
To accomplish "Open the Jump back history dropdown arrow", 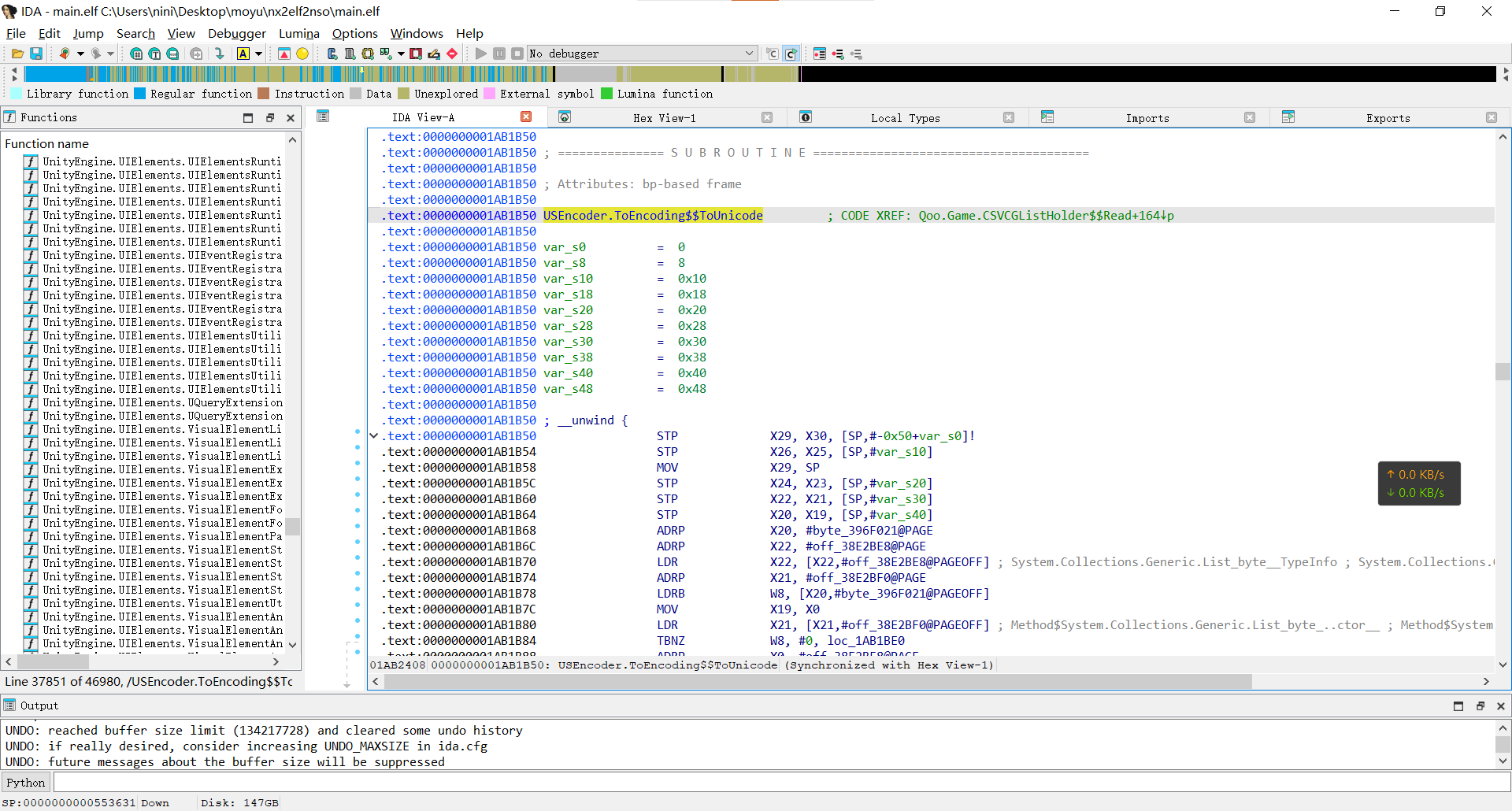I will (x=80, y=54).
